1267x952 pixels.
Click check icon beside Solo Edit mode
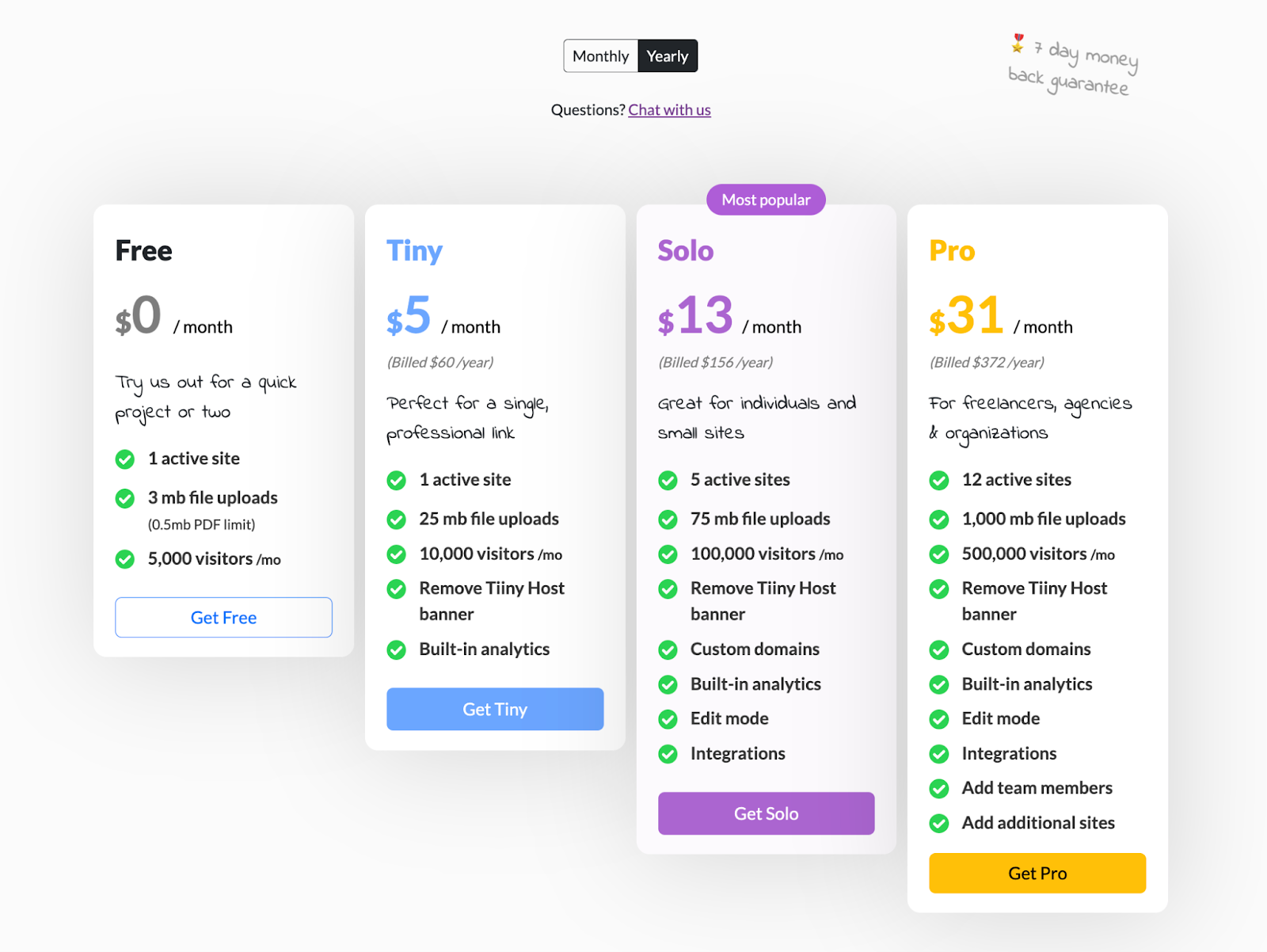[x=668, y=719]
